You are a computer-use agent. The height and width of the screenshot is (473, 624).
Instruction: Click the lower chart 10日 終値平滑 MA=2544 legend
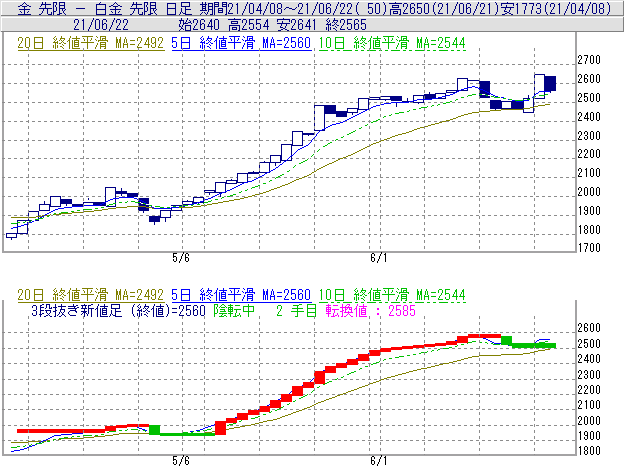point(392,295)
